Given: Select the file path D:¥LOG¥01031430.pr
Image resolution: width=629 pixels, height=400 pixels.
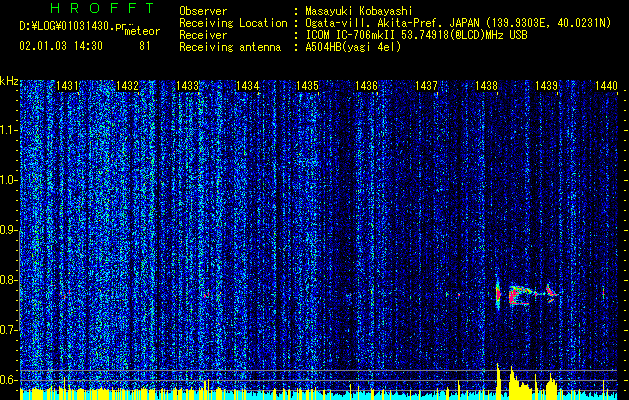Looking at the screenshot, I should 72,26.
